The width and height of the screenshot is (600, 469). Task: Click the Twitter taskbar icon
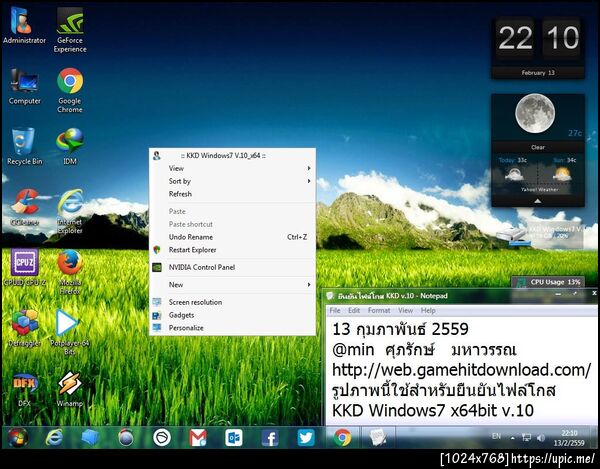click(306, 438)
